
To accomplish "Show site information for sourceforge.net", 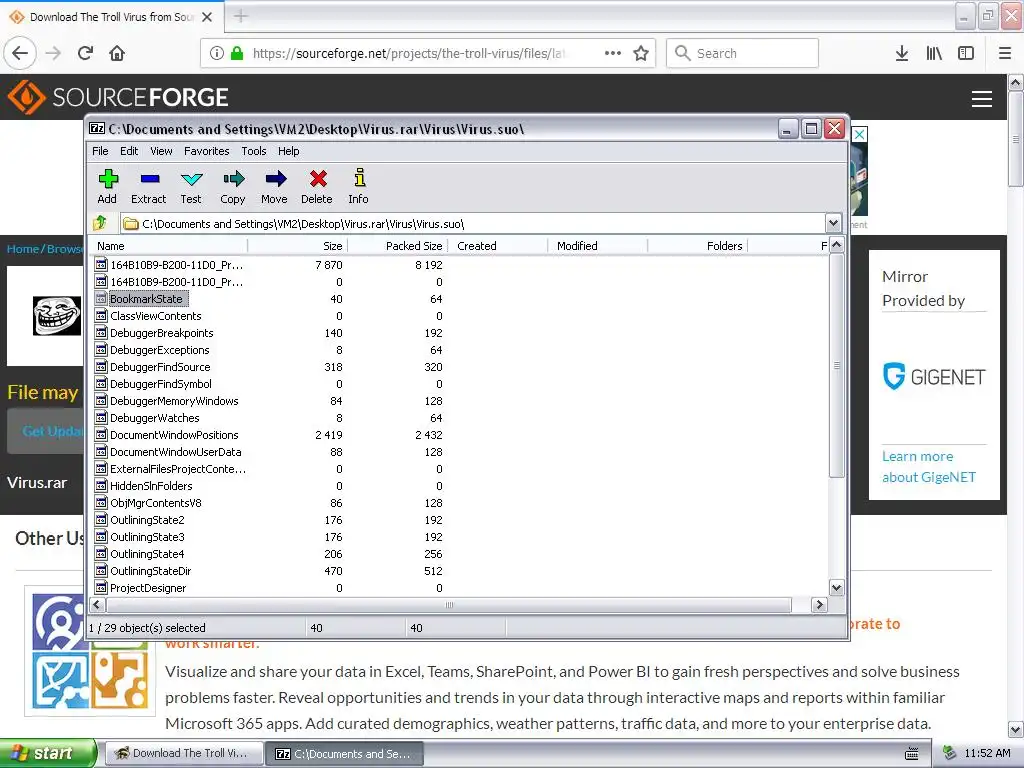I will (x=217, y=53).
